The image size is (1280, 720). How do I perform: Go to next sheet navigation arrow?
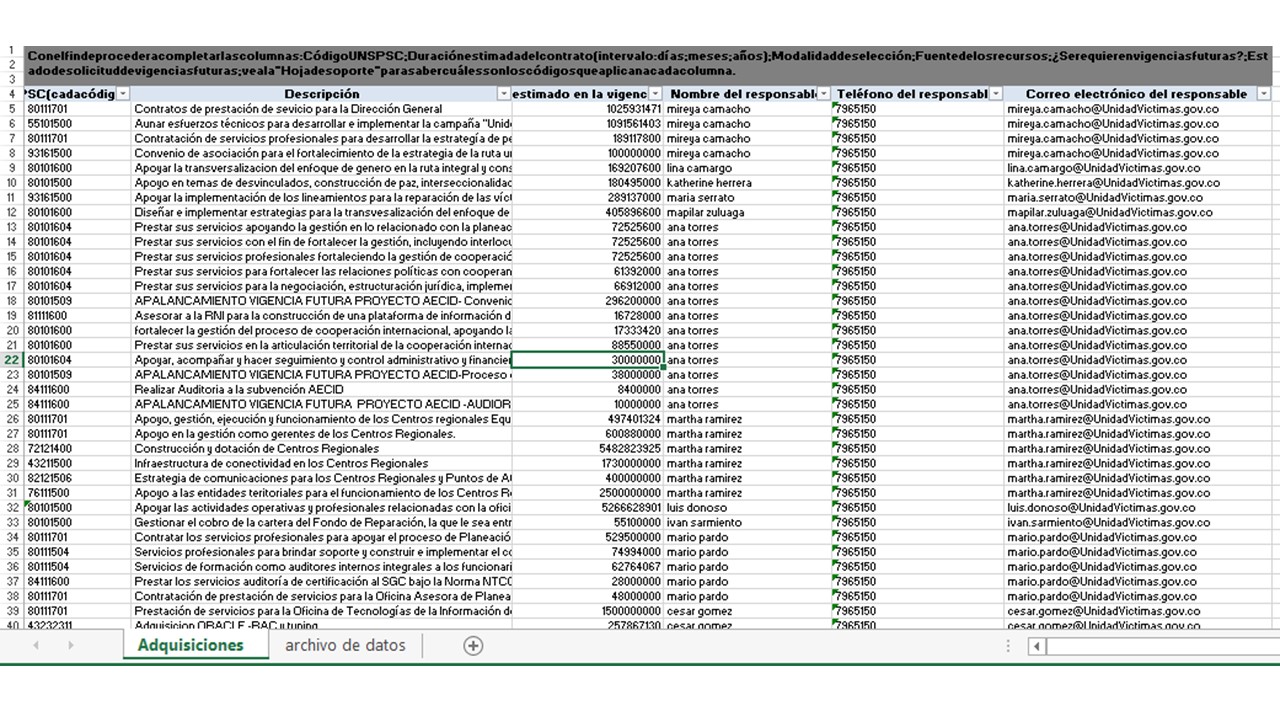(x=71, y=646)
